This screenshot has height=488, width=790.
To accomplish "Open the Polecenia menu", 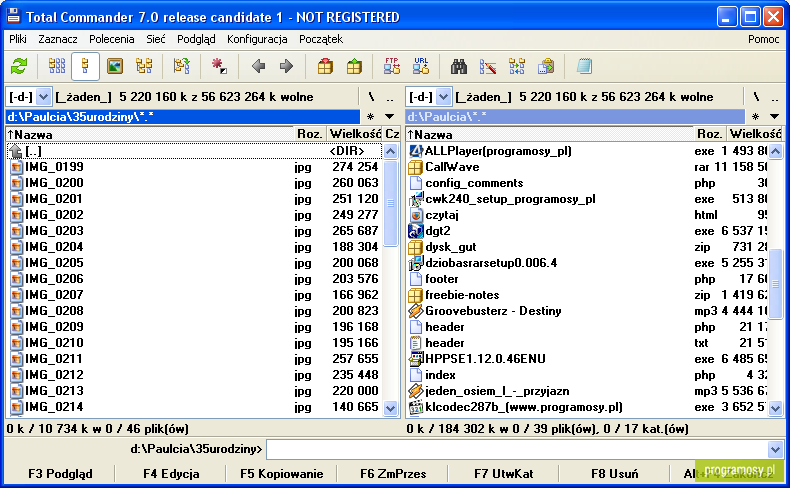I will coord(112,39).
